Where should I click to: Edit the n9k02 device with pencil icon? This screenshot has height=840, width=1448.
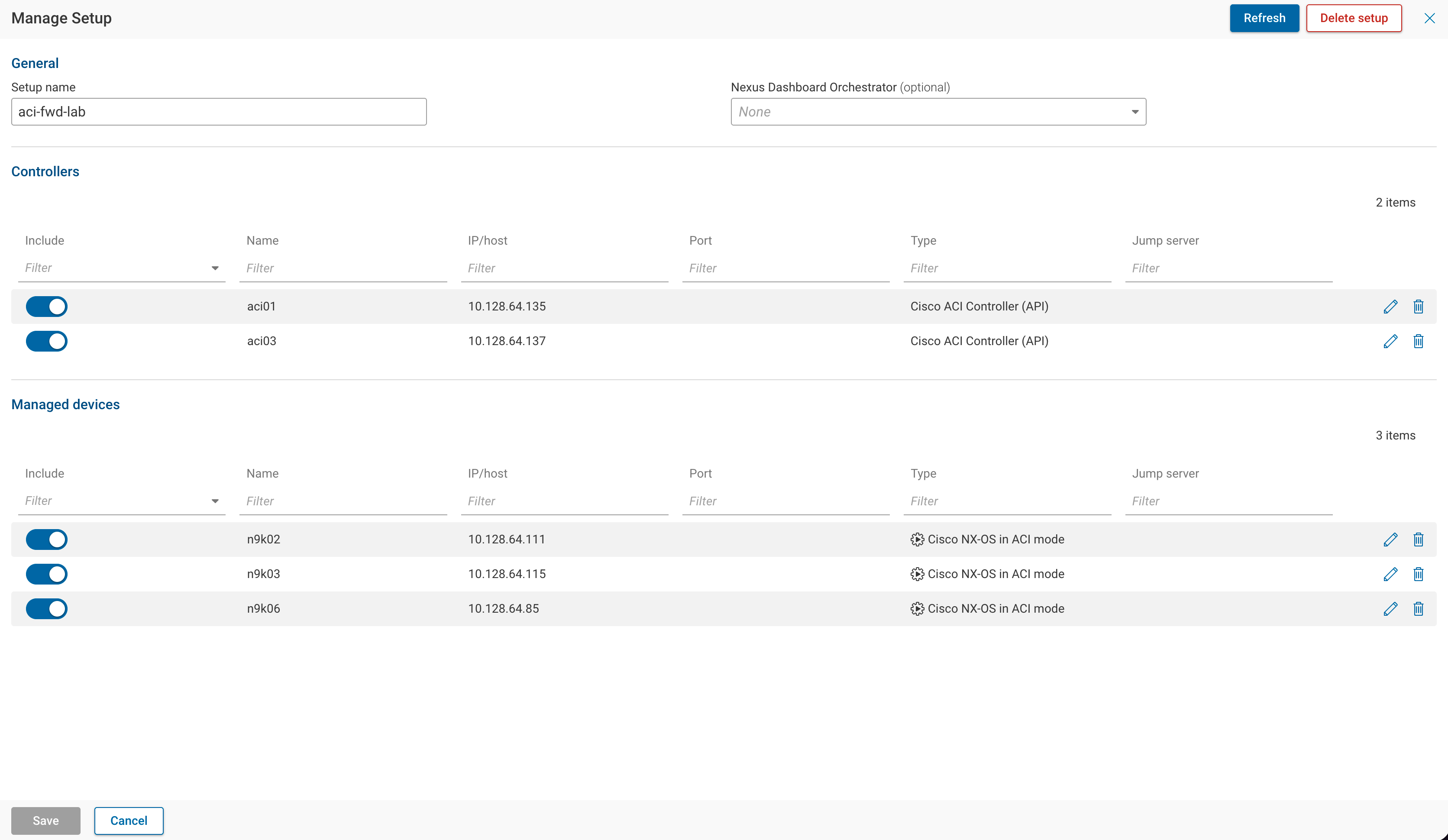click(x=1390, y=540)
